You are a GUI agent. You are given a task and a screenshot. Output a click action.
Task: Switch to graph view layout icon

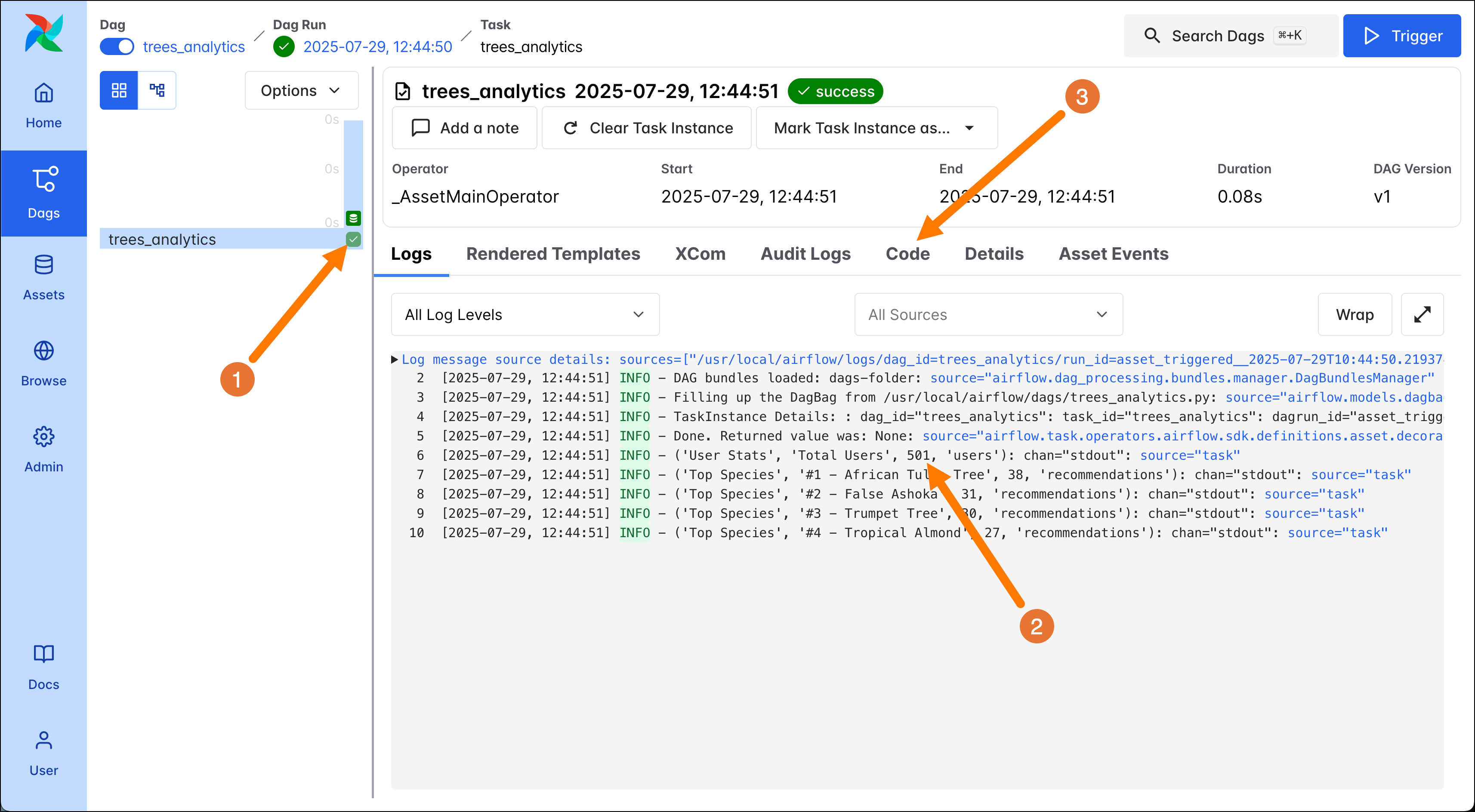[157, 90]
